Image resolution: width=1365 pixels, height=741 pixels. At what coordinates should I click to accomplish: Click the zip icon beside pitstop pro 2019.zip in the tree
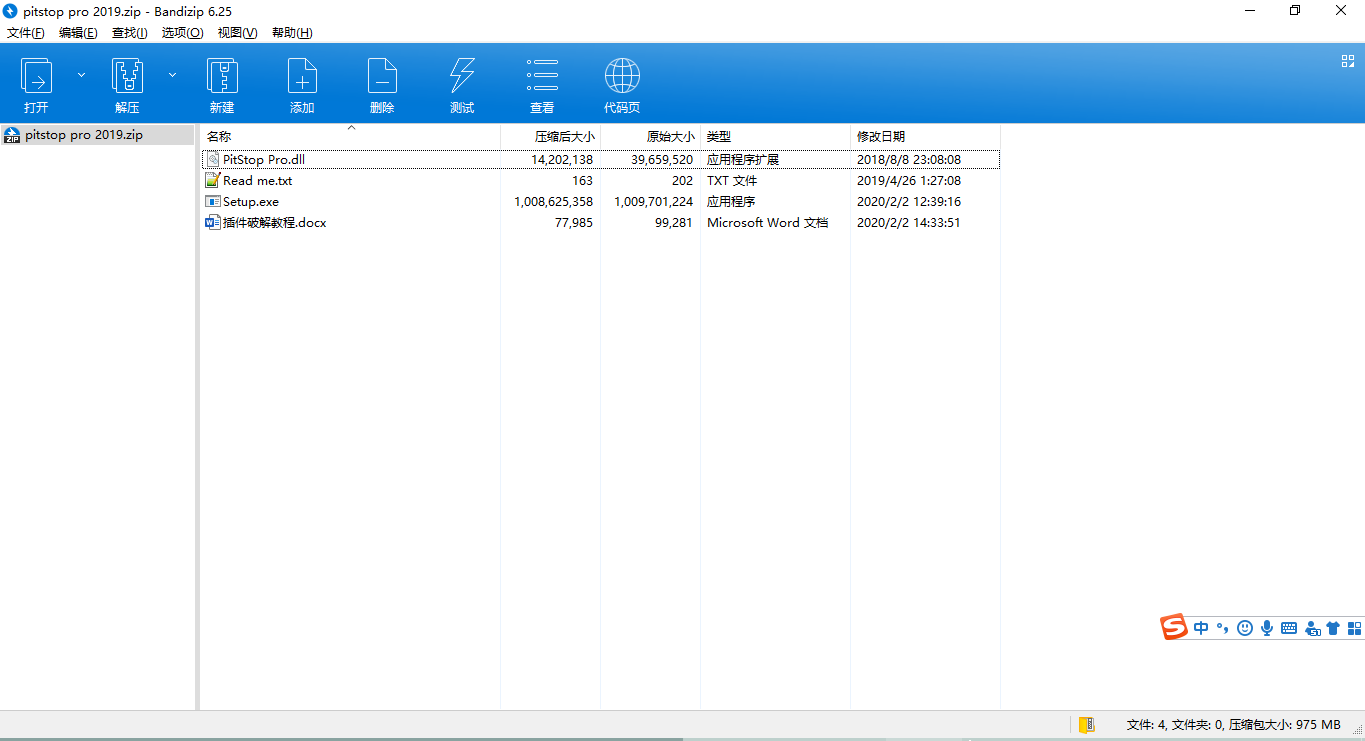tap(12, 135)
